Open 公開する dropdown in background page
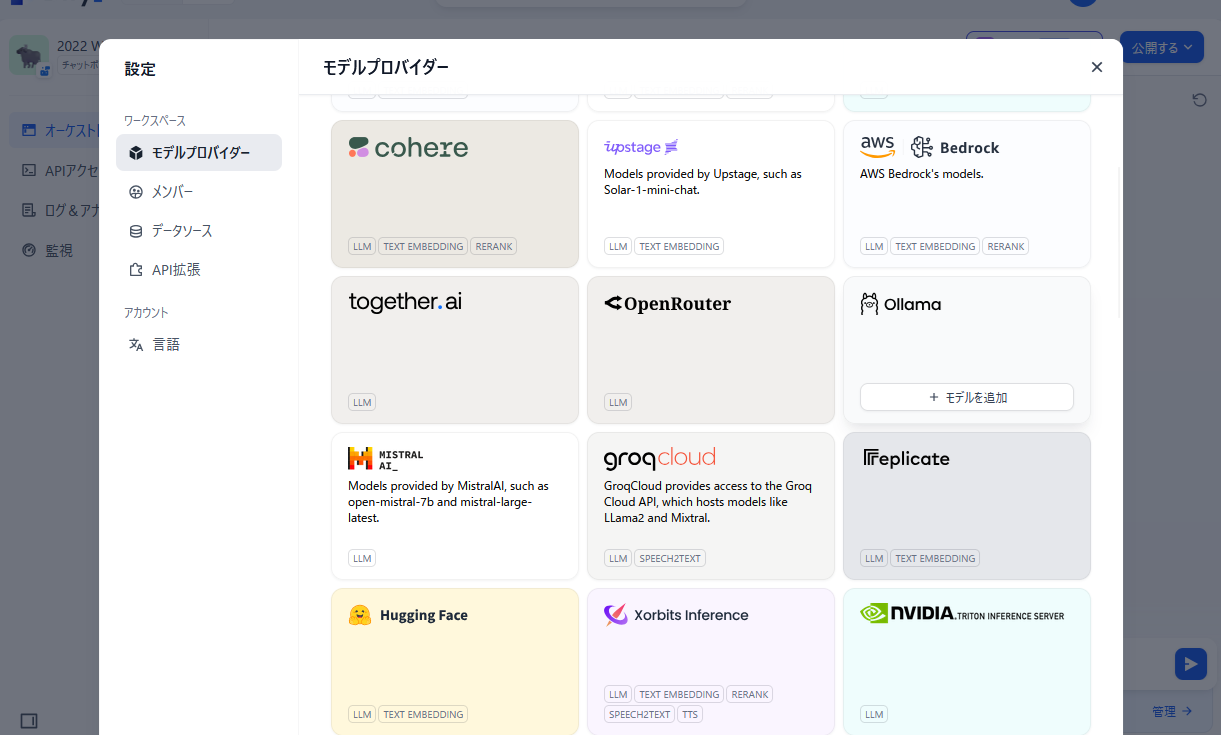This screenshot has height=735, width=1221. coord(1162,47)
